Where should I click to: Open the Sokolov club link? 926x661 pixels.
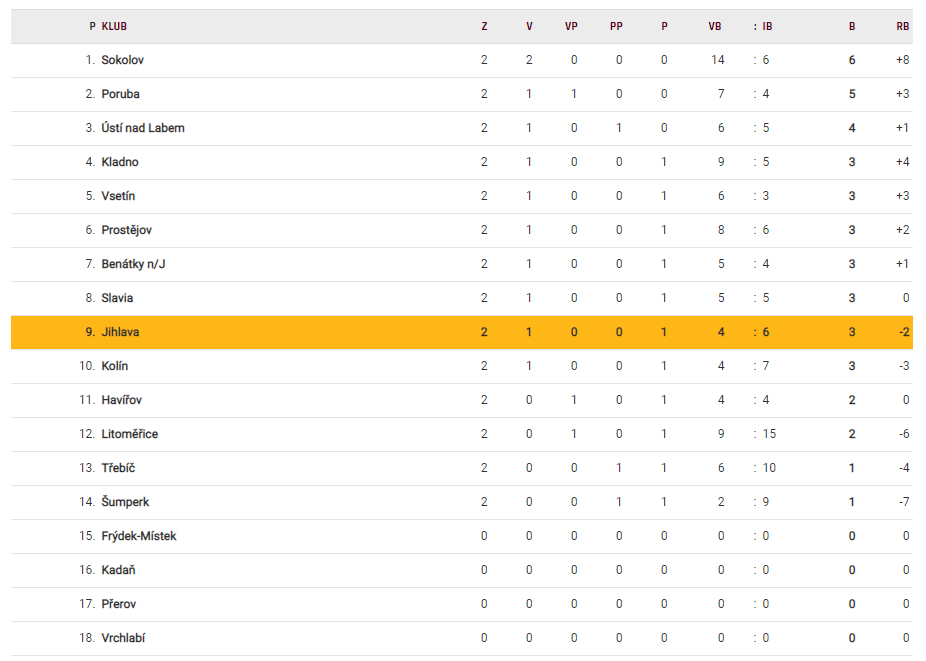tap(123, 60)
